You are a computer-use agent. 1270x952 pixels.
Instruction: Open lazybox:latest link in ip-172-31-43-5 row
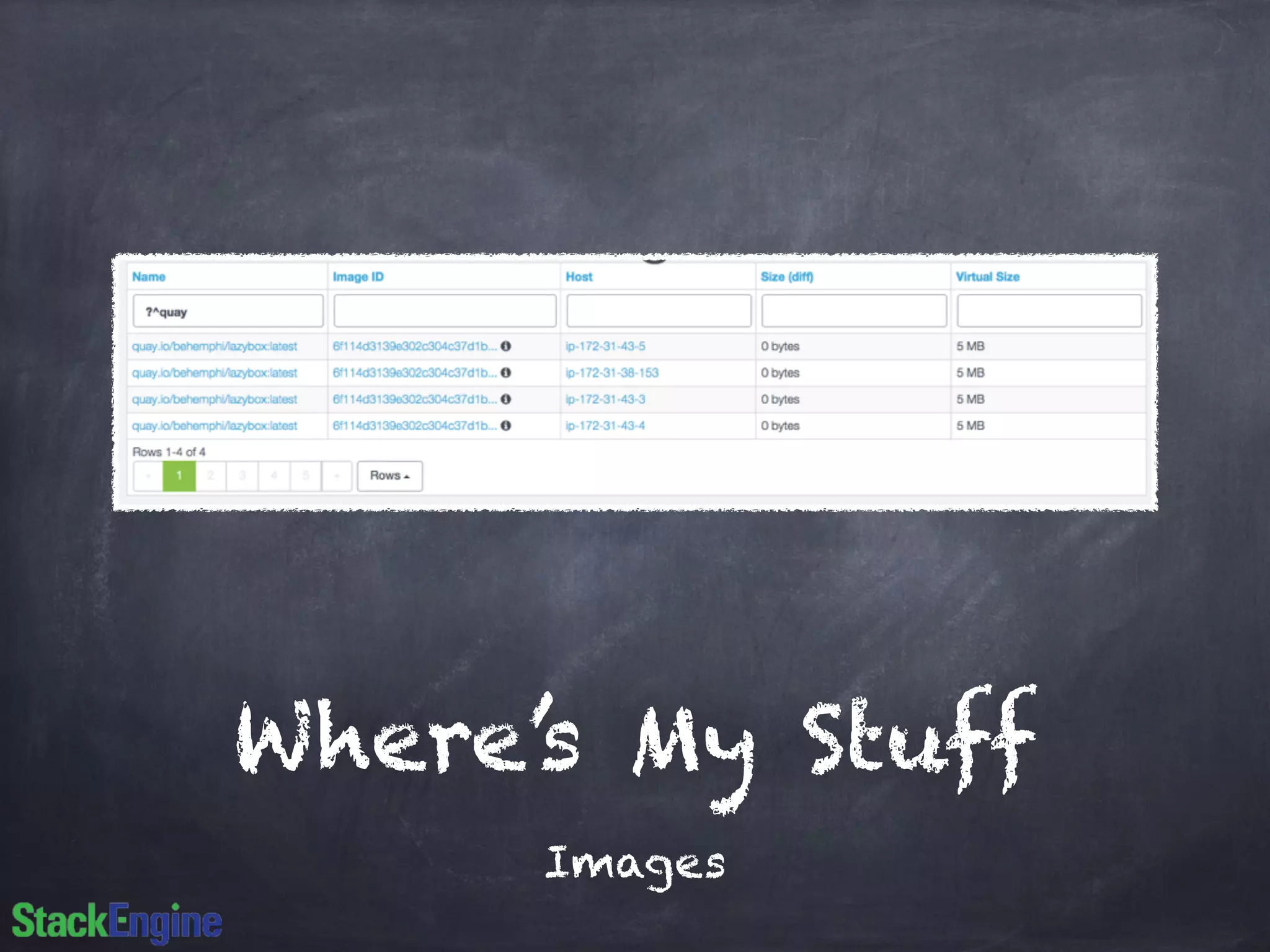point(215,346)
